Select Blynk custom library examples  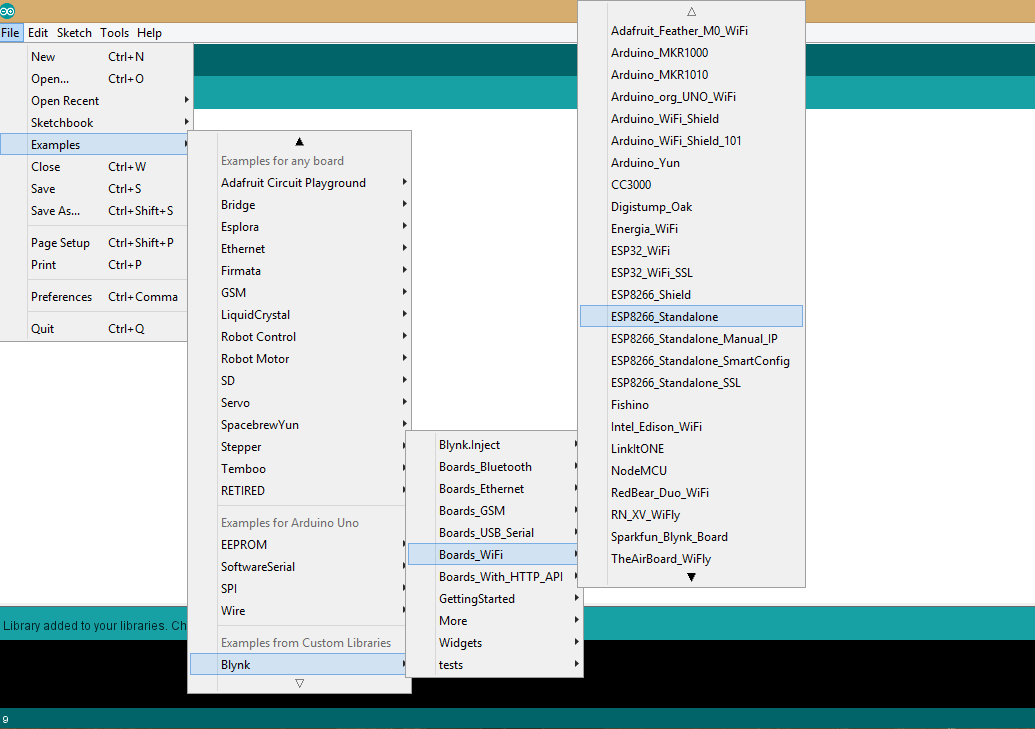(x=298, y=664)
